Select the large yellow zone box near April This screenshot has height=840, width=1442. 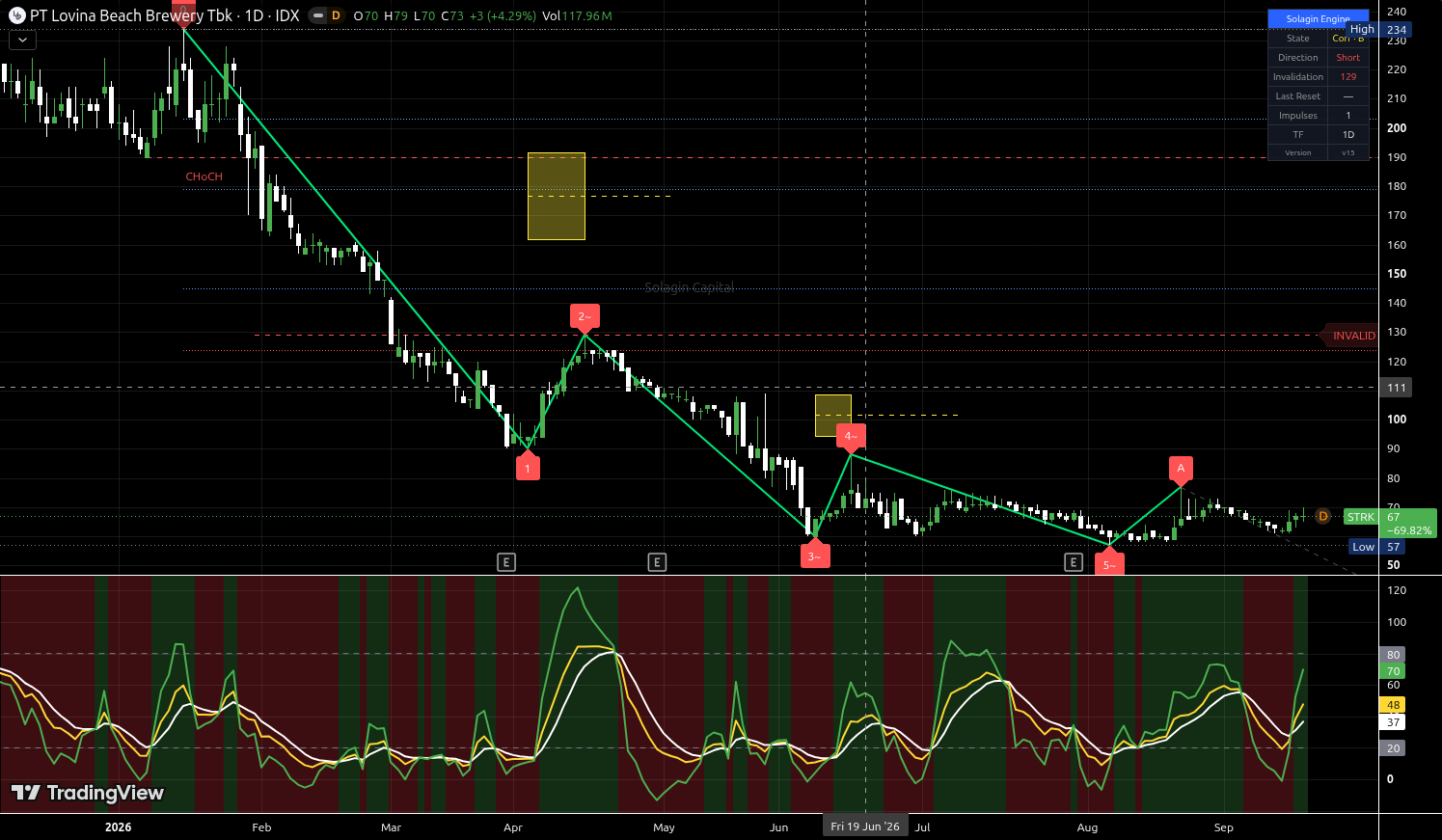click(557, 196)
